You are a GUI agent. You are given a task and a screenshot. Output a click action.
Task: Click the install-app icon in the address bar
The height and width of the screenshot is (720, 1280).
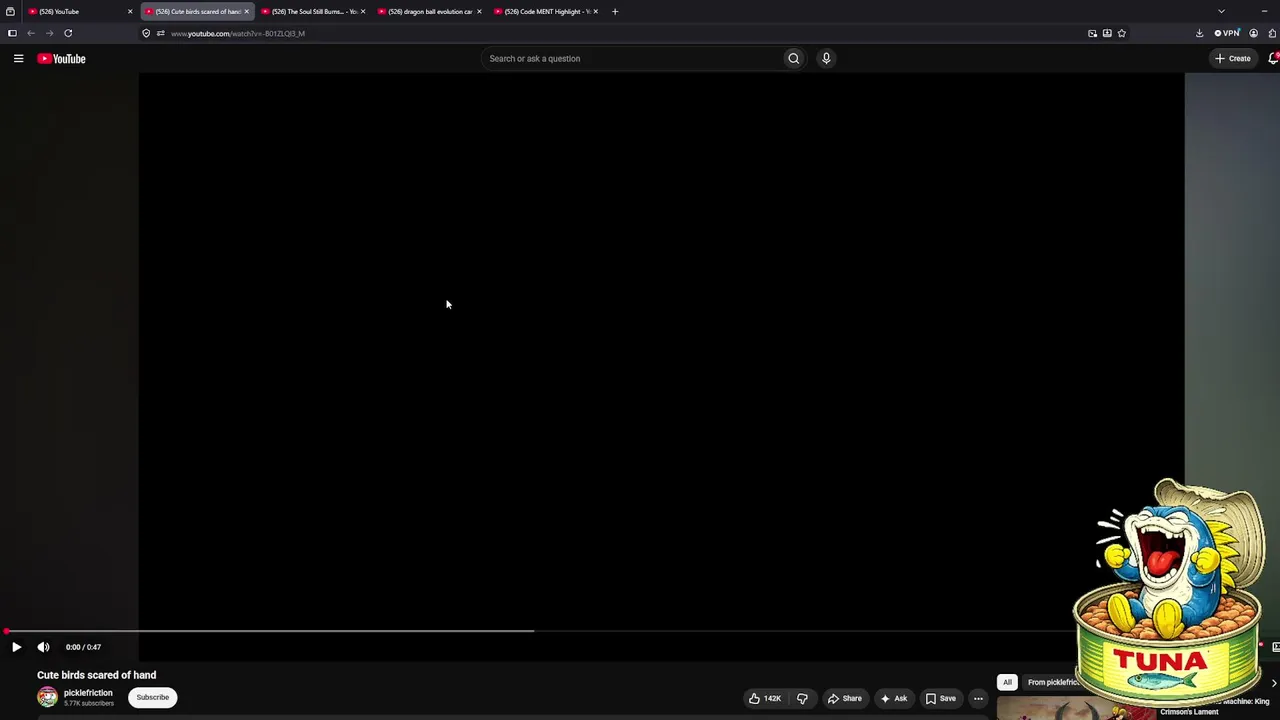coord(1107,33)
